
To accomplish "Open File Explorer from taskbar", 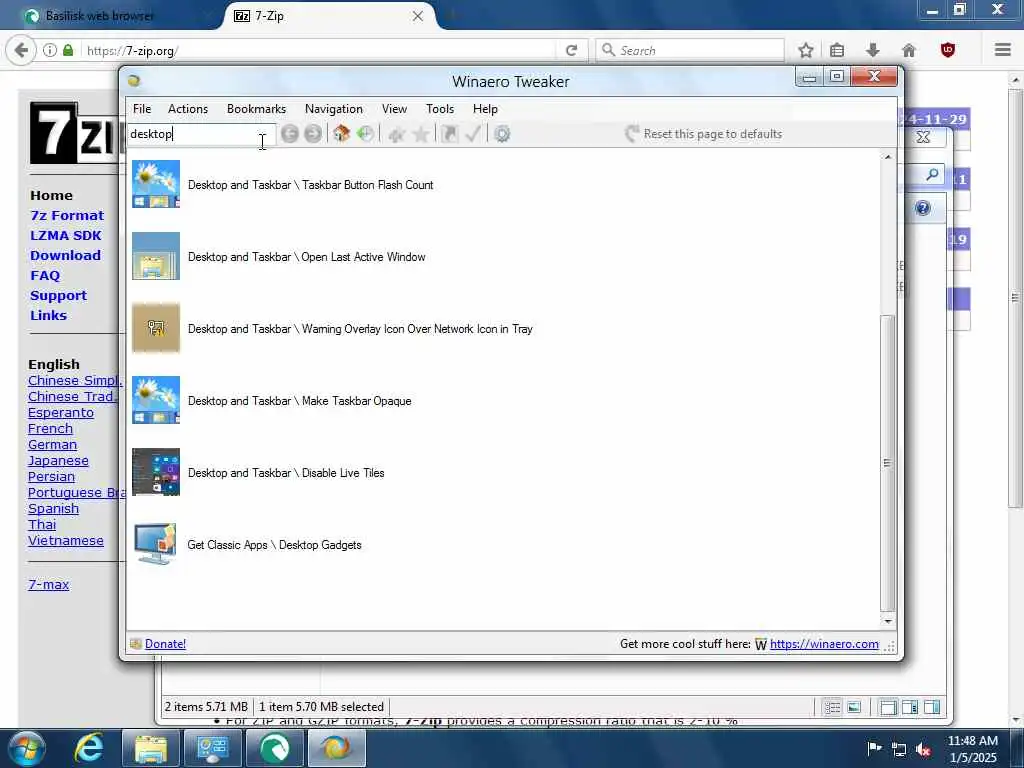I will point(151,748).
